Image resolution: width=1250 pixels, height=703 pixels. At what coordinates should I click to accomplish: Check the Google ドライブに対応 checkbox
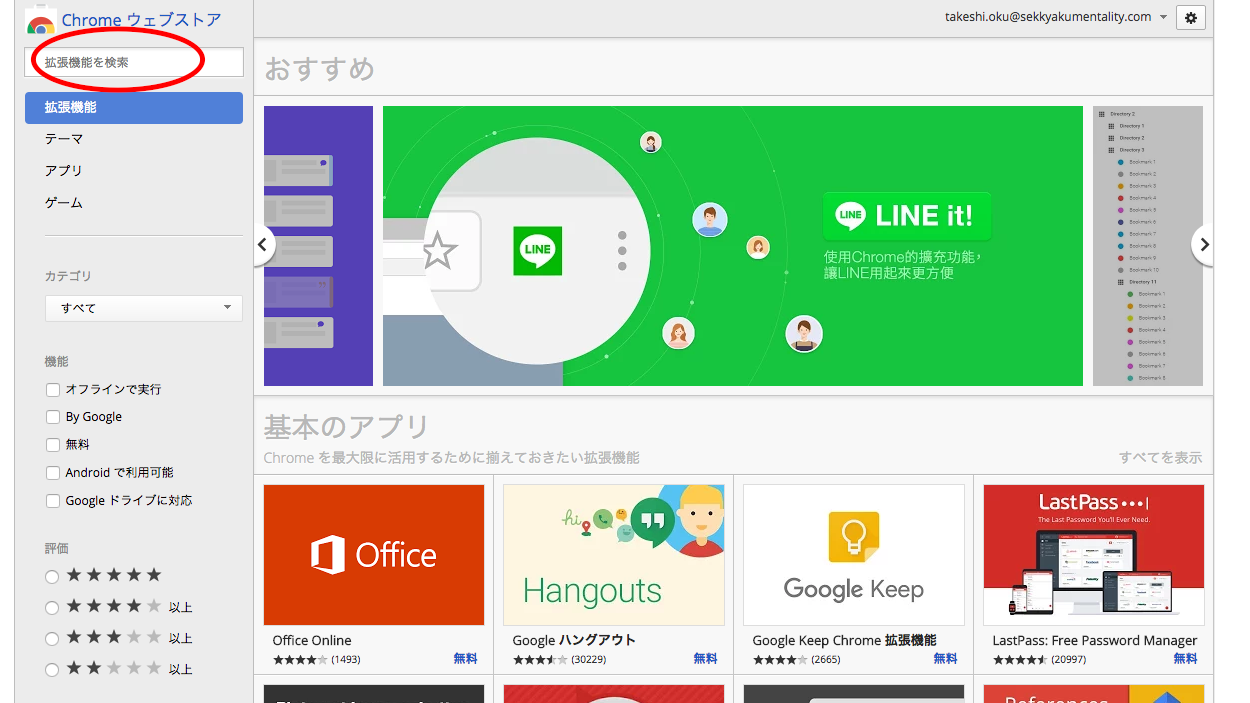pyautogui.click(x=53, y=500)
